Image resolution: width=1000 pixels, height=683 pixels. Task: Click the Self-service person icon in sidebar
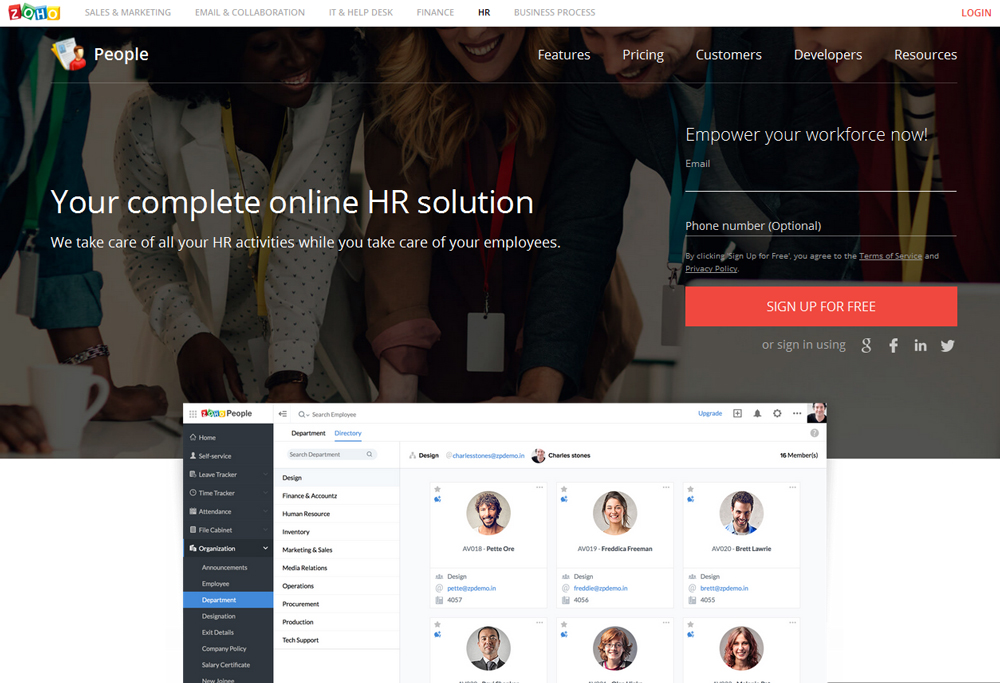pyautogui.click(x=193, y=456)
